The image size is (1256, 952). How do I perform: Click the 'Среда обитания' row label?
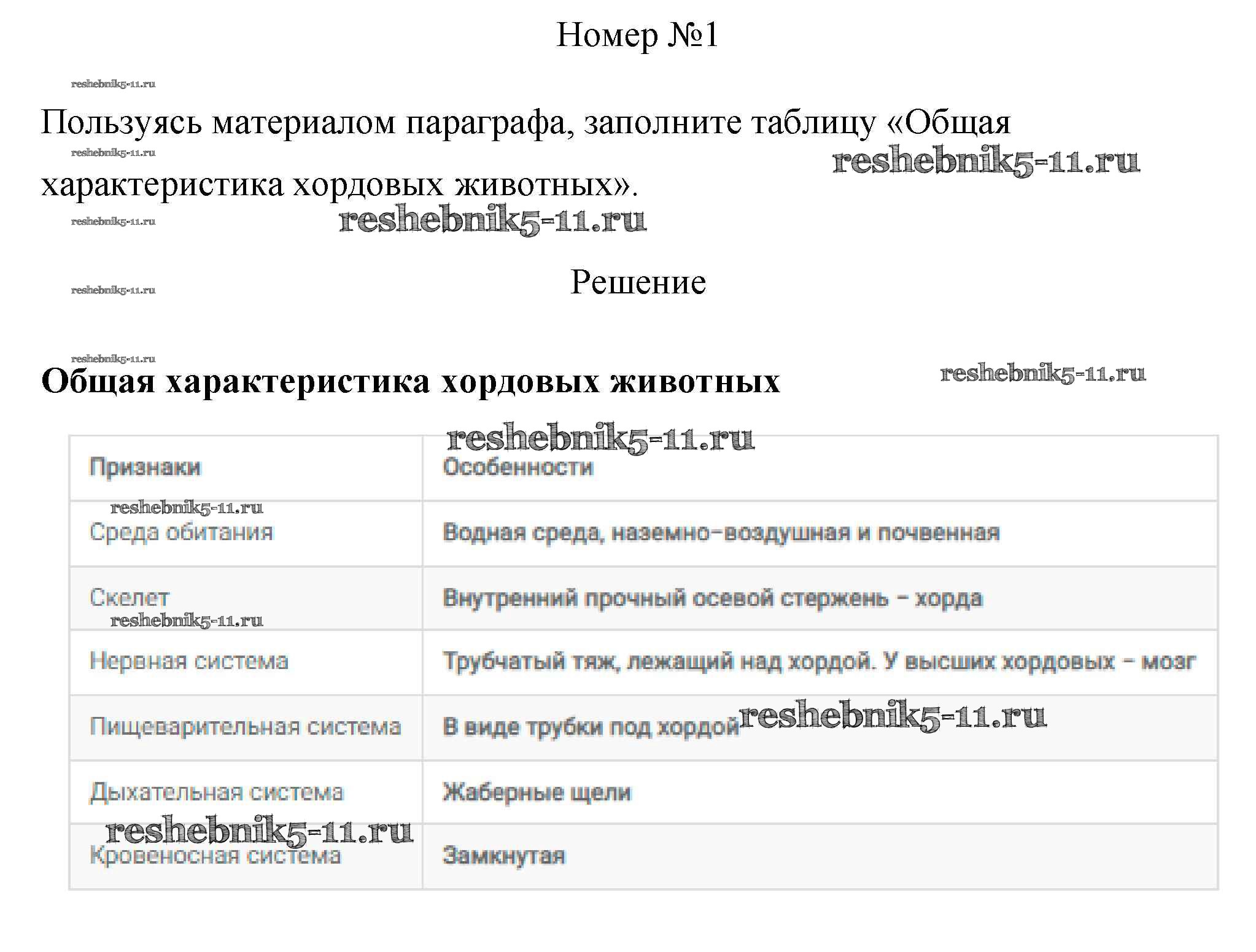tap(181, 532)
